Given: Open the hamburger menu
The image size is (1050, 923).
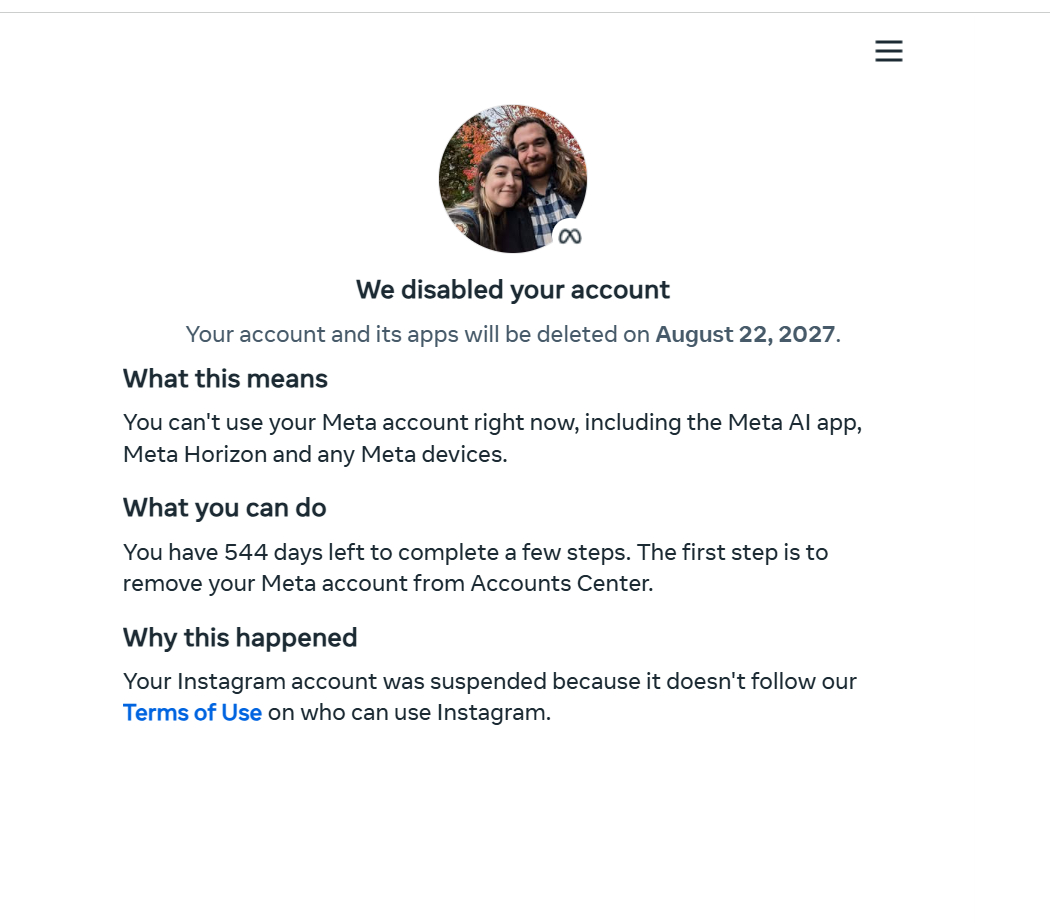Looking at the screenshot, I should tap(888, 52).
